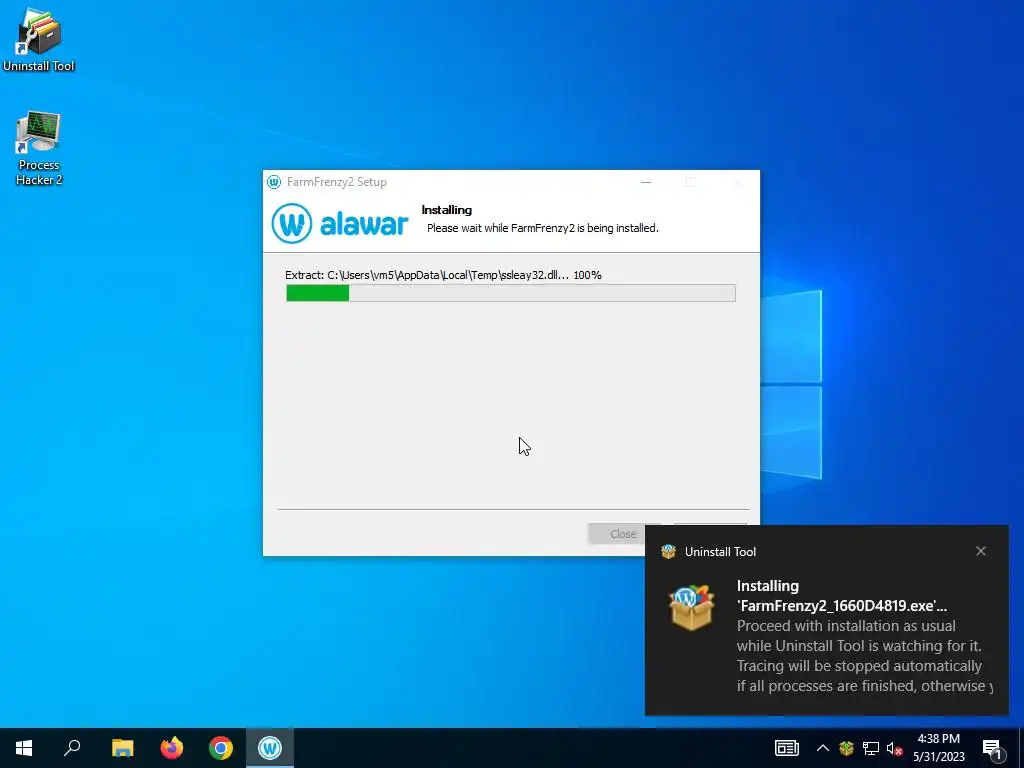
Task: Open network status from the tray
Action: click(x=871, y=748)
